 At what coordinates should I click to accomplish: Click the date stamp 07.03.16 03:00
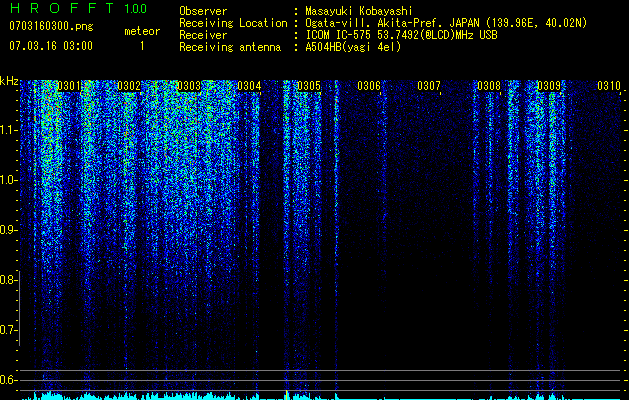coord(51,45)
